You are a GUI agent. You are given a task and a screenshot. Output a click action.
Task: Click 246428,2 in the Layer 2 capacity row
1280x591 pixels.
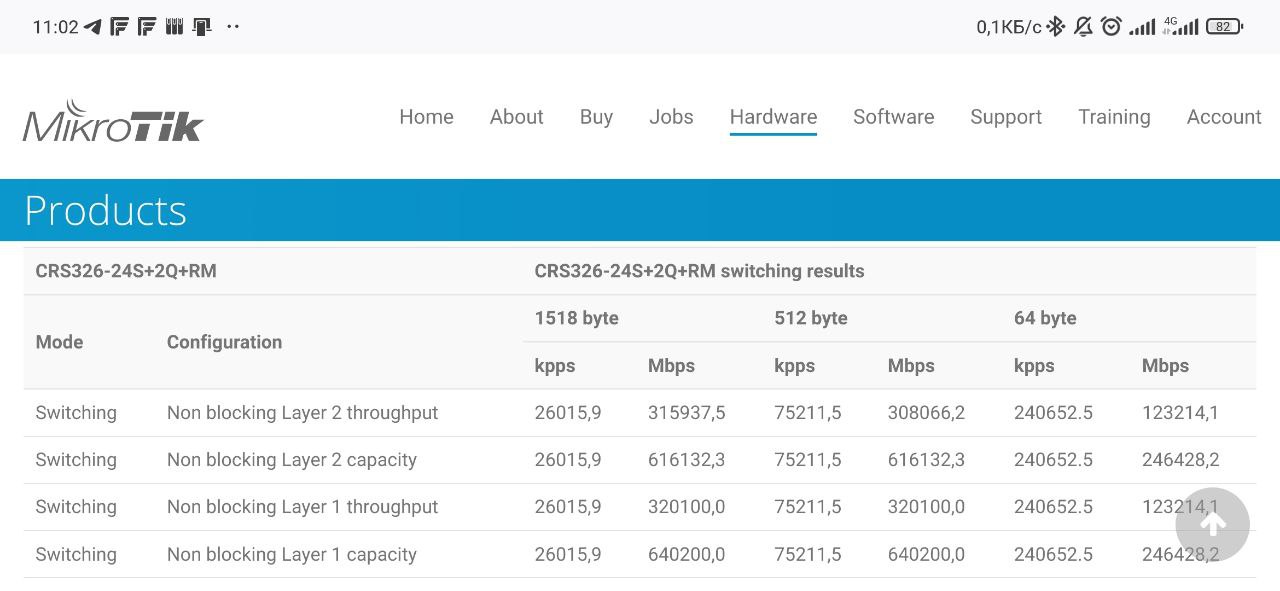click(x=1180, y=460)
